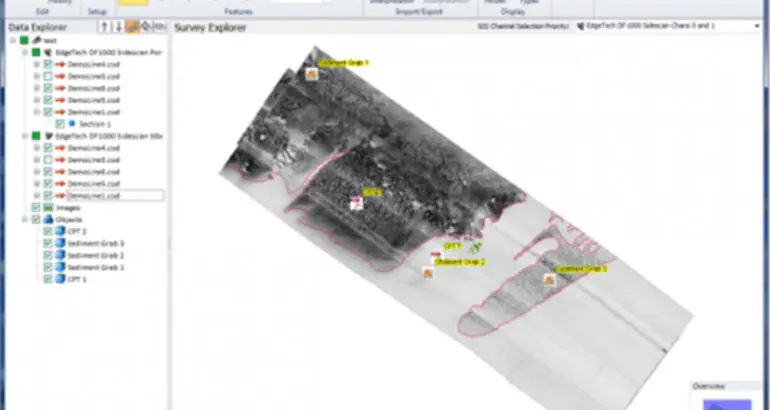Click the highlighted orange Data Explorer toolbar icon
The image size is (770, 410).
tap(129, 27)
